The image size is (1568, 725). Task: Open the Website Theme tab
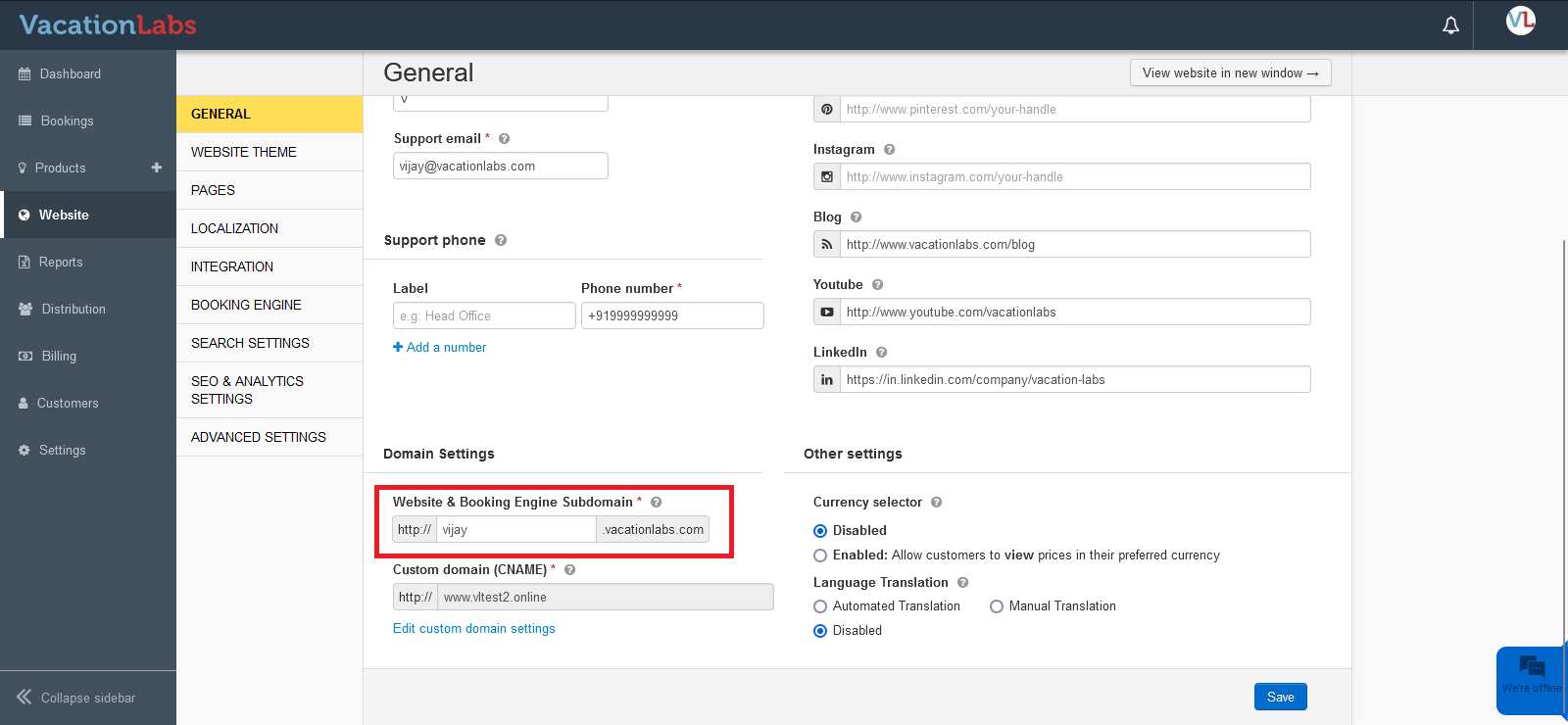[244, 152]
